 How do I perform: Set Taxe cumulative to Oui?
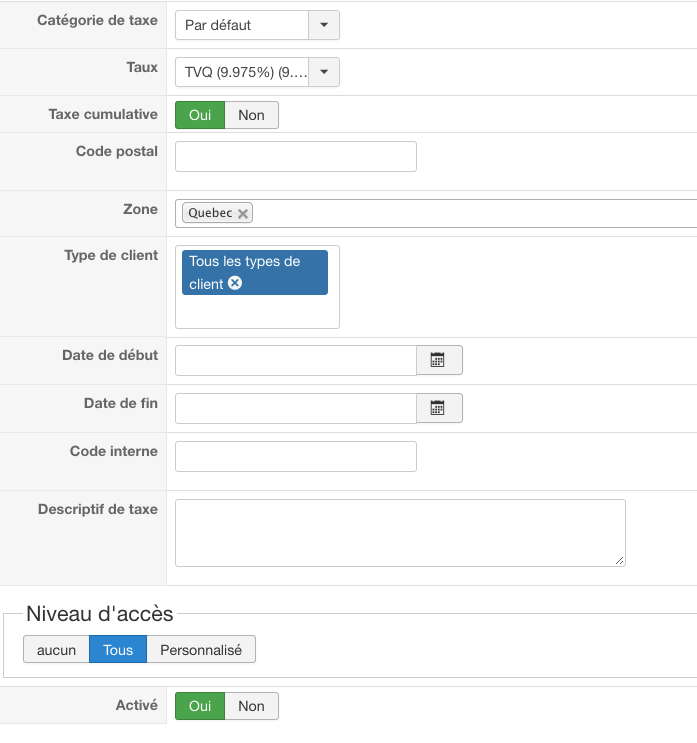[x=200, y=115]
